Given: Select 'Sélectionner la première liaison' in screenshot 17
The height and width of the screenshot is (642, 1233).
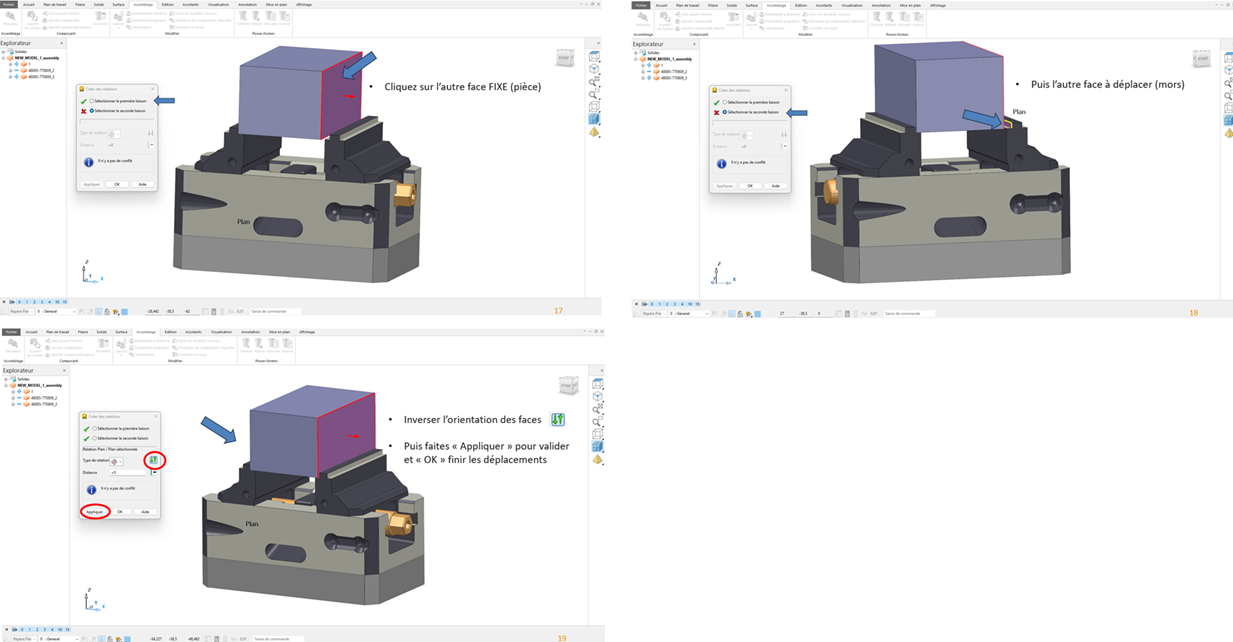Looking at the screenshot, I should (119, 101).
